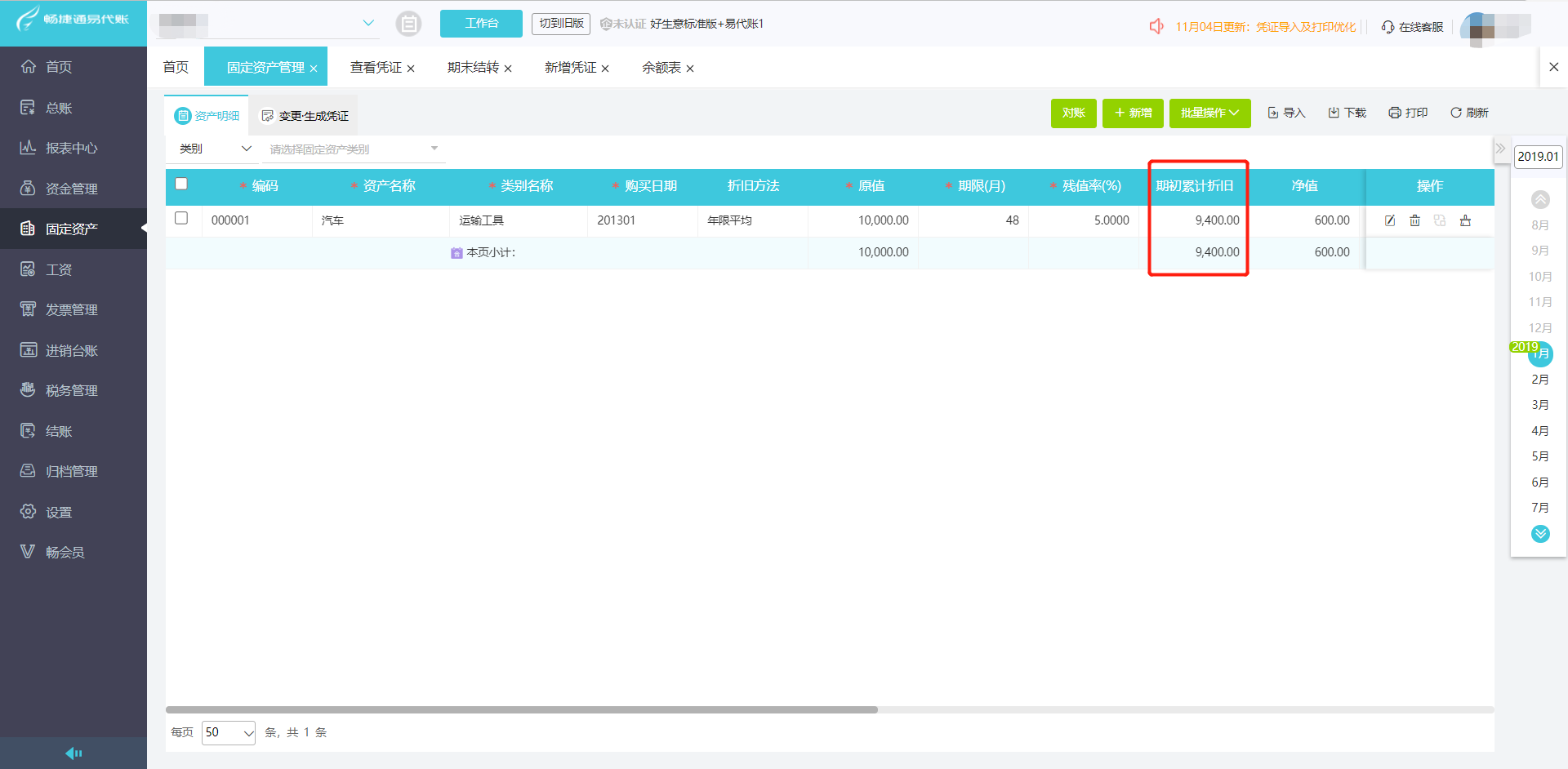Viewport: 1568px width, 769px height.
Task: Click the last action icon in row 000001
Action: point(1465,220)
